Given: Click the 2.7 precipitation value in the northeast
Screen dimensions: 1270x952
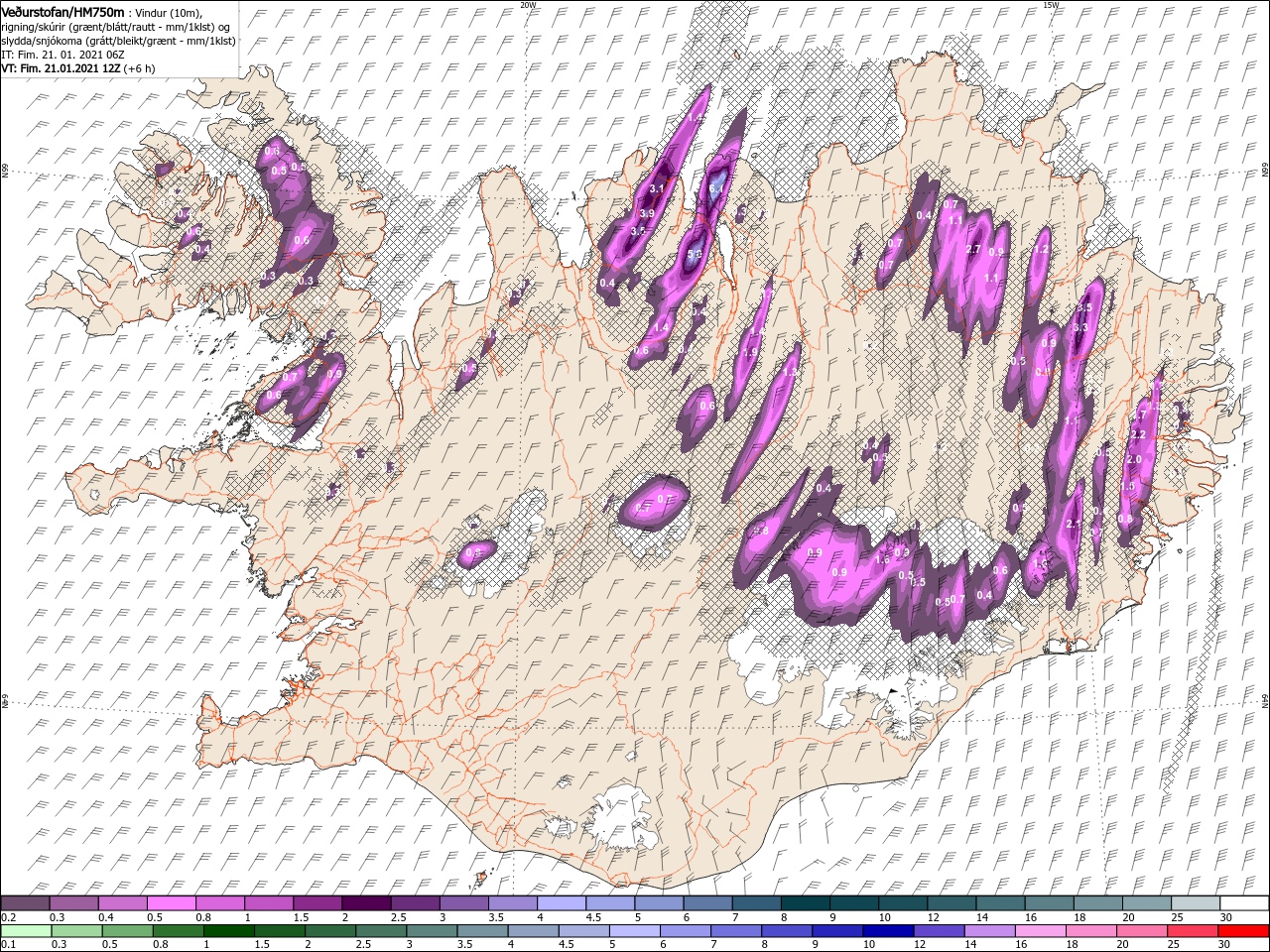Looking at the screenshot, I should 973,249.
